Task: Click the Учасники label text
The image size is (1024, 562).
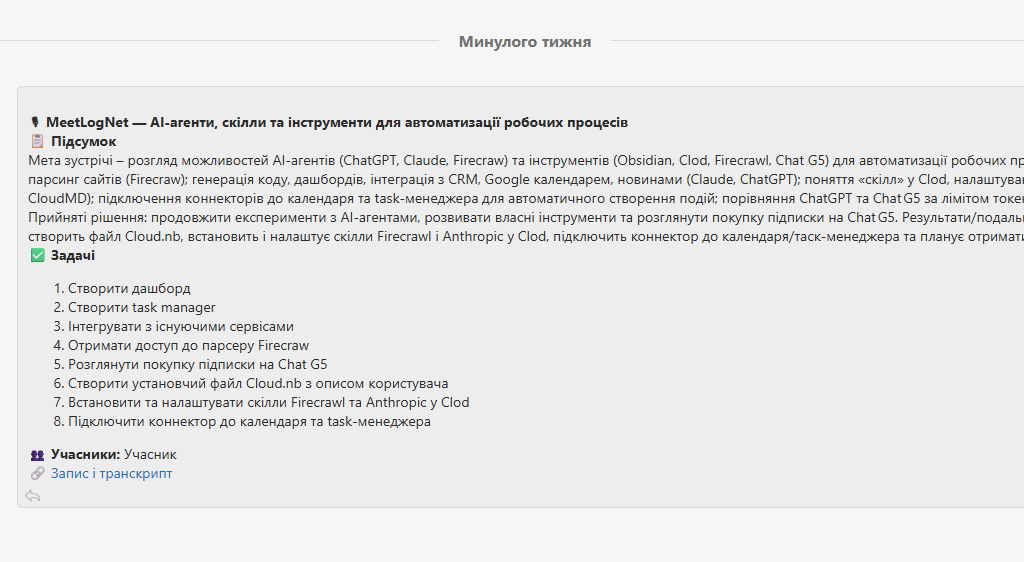Action: tap(86, 454)
